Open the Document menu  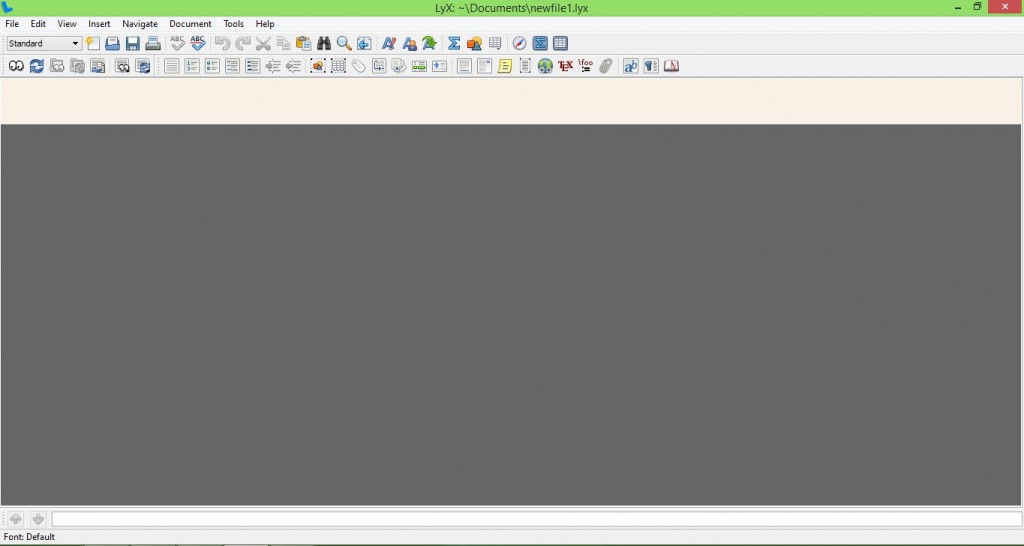coord(190,24)
